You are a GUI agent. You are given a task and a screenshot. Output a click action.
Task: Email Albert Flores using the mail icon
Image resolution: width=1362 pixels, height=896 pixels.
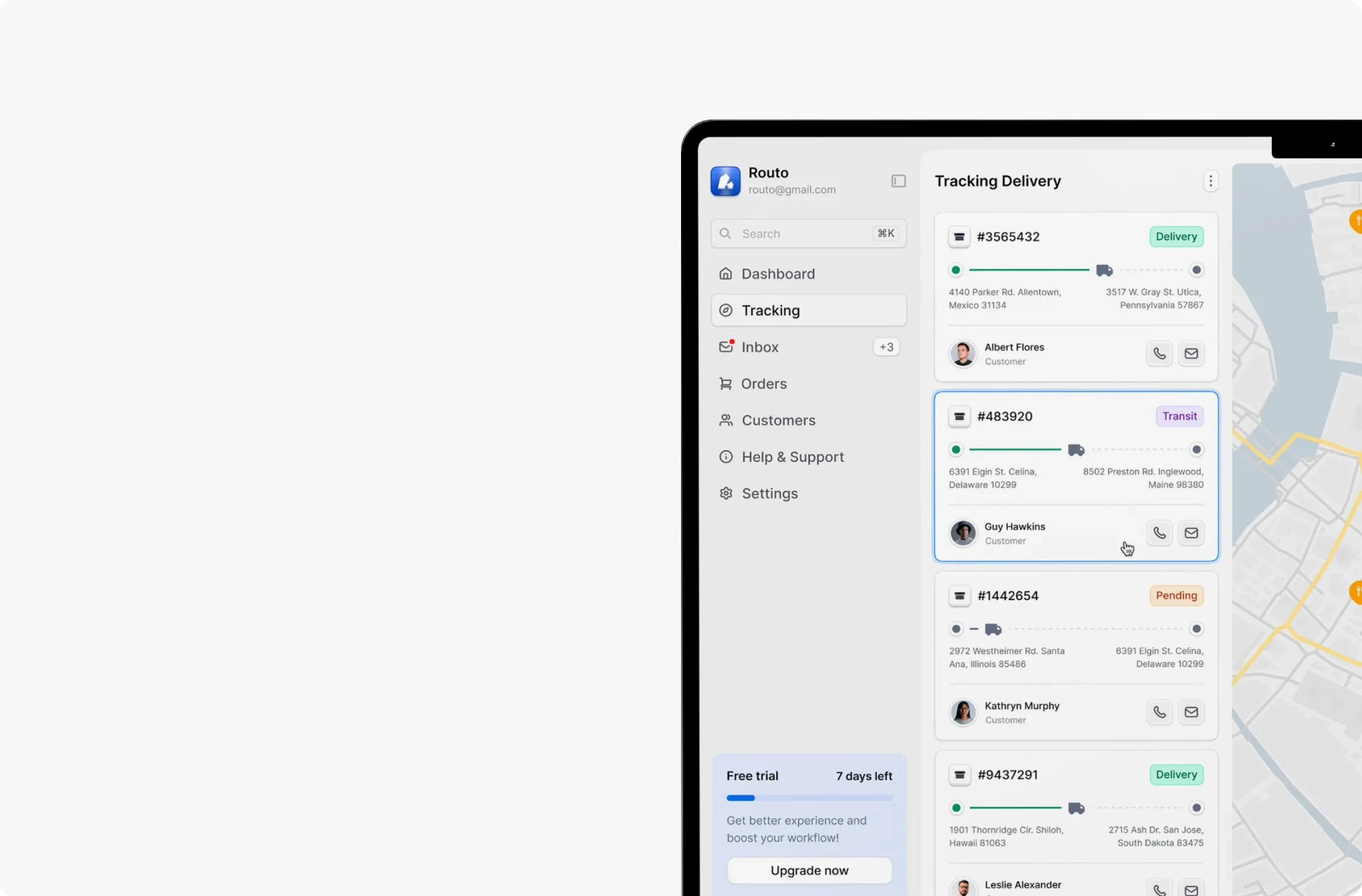point(1191,354)
